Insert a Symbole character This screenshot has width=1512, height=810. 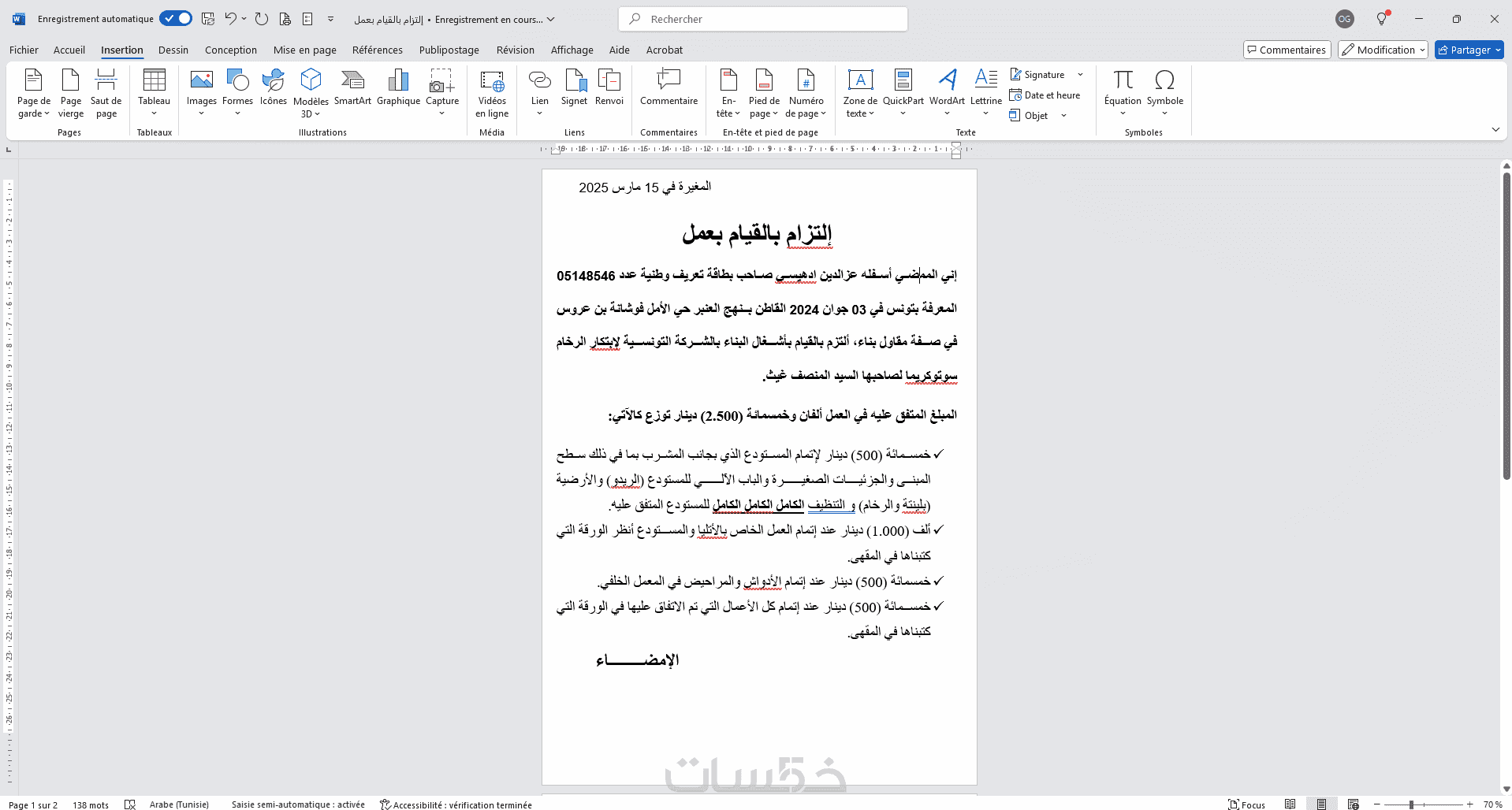click(x=1164, y=93)
